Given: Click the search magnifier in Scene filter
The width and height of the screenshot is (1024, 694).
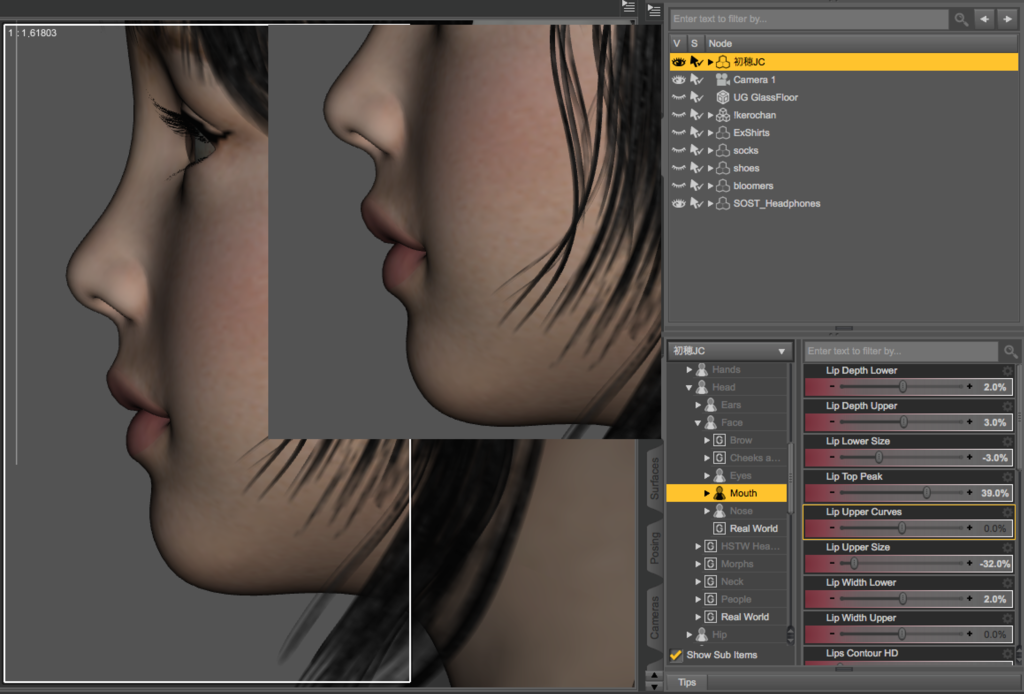Looking at the screenshot, I should coord(961,19).
